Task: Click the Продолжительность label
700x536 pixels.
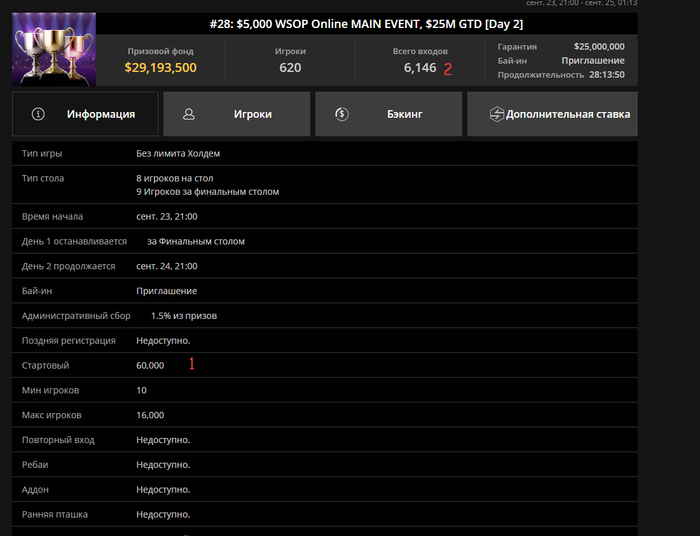Action: click(541, 75)
